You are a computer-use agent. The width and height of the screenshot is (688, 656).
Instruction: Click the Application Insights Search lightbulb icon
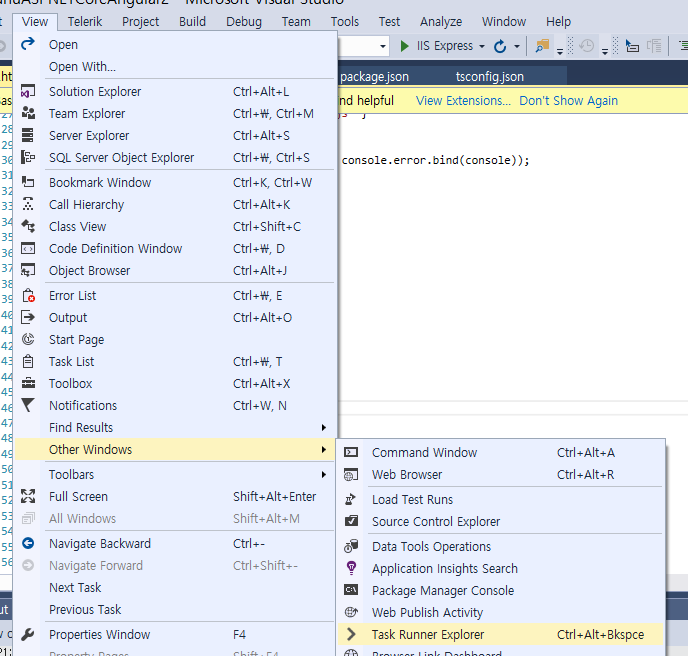click(351, 568)
